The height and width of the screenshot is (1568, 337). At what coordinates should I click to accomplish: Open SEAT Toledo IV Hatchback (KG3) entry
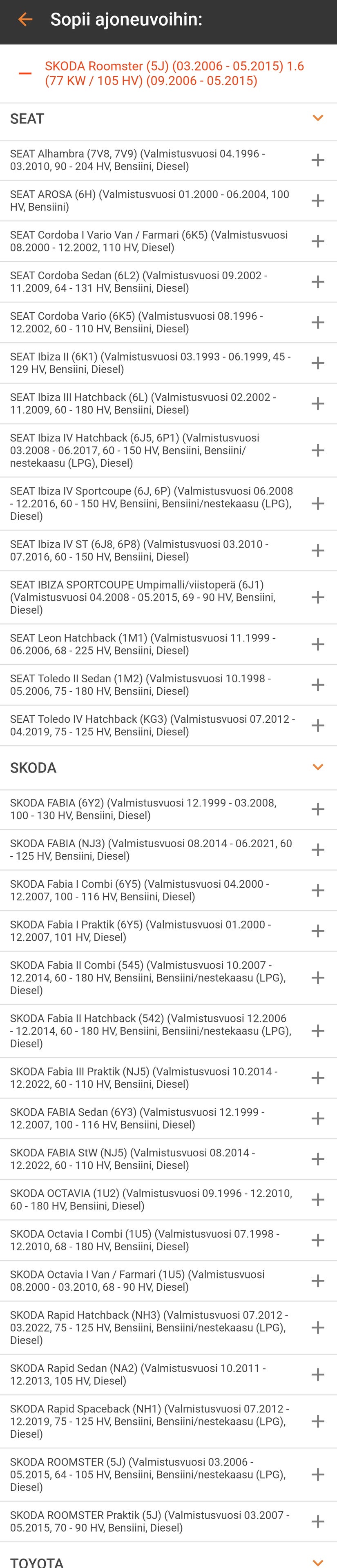[168, 726]
